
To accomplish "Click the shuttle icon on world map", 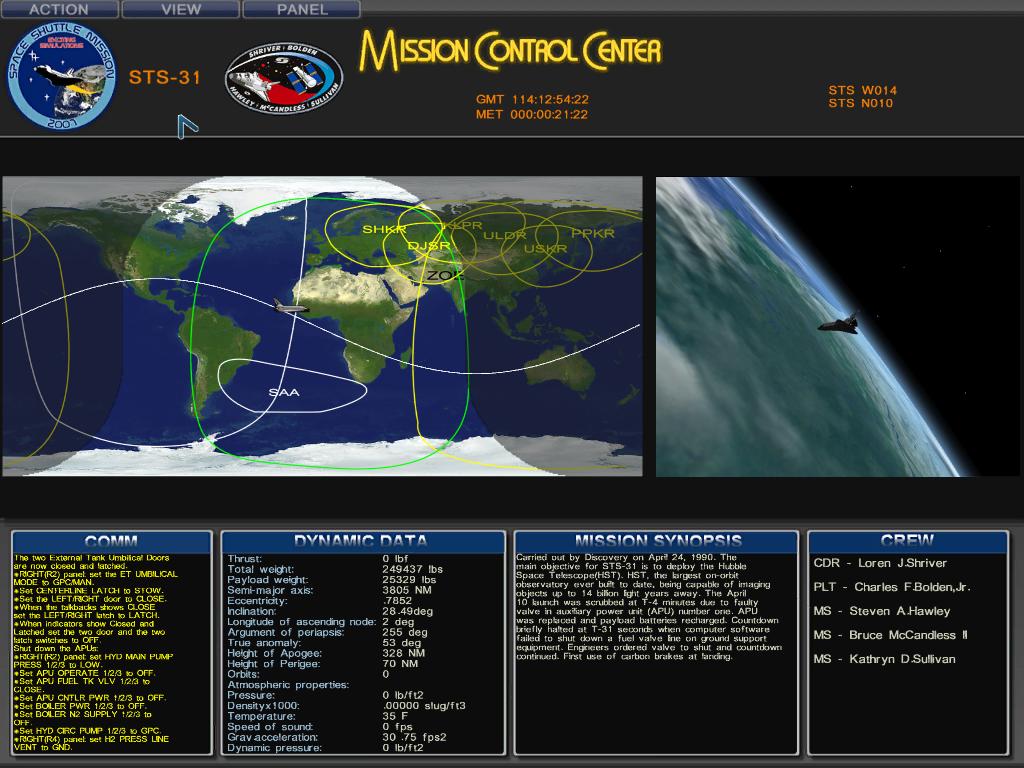I will [x=289, y=306].
